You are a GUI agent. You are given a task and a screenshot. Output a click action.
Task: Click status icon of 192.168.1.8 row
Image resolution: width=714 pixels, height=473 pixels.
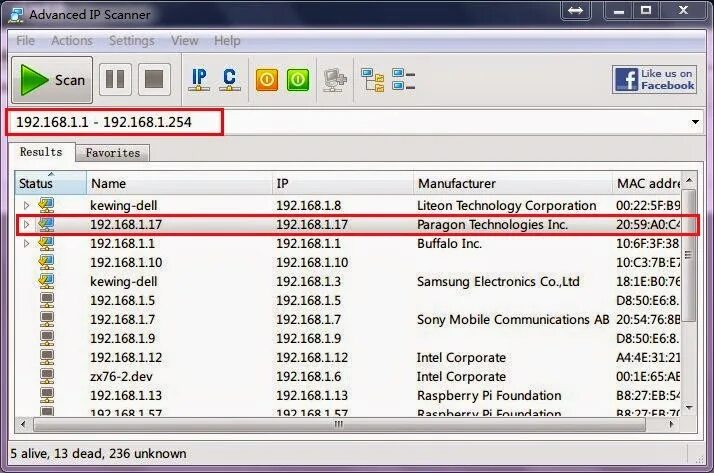[46, 205]
